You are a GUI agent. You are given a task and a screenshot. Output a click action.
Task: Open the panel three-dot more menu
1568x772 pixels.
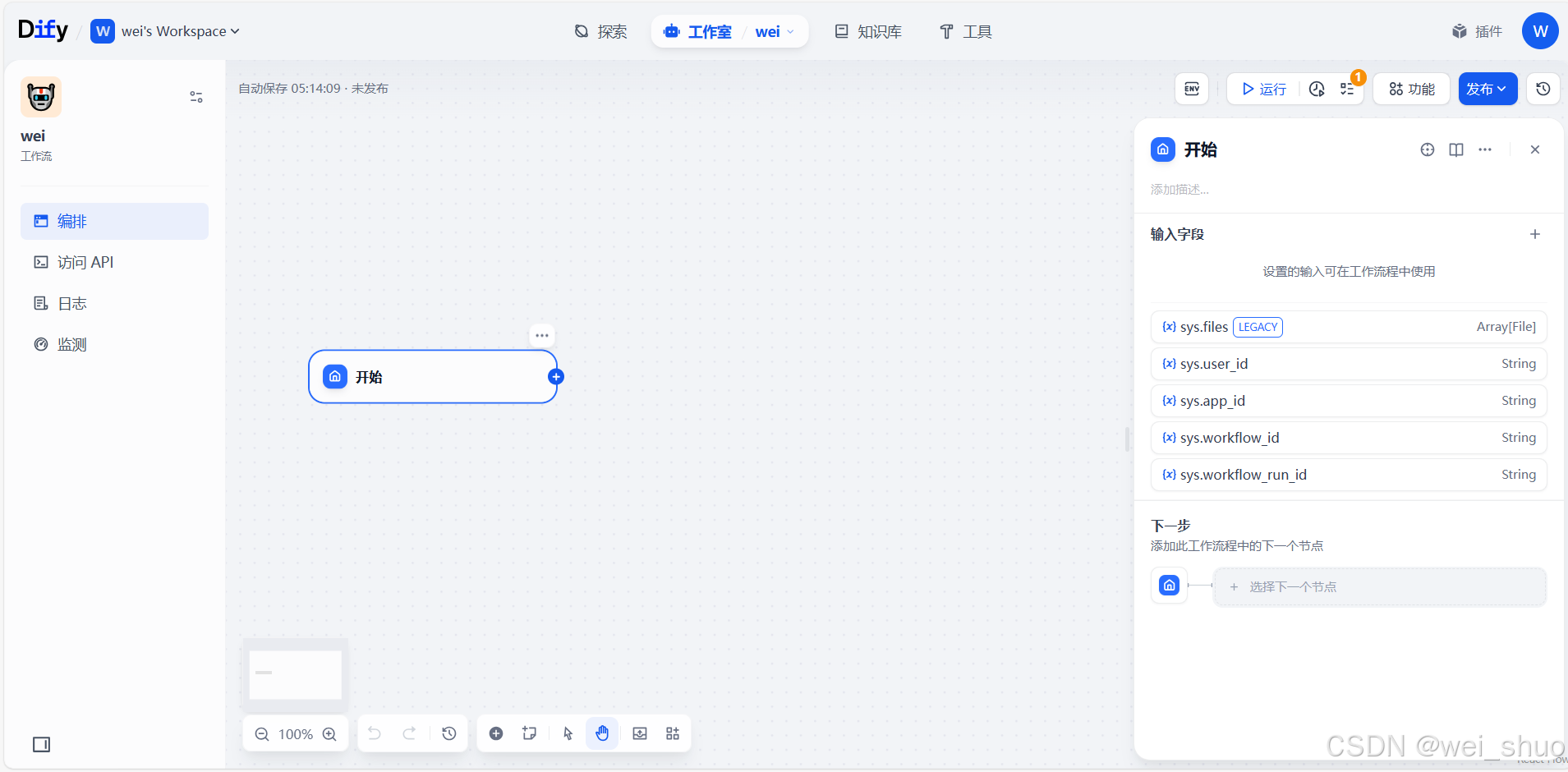[x=1485, y=149]
